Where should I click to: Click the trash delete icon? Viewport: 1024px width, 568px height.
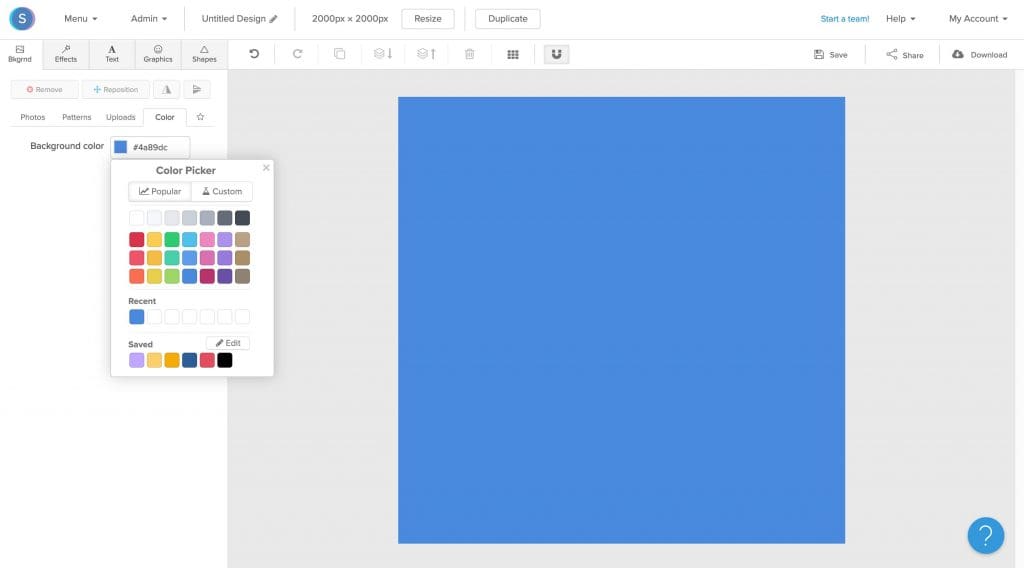click(470, 54)
